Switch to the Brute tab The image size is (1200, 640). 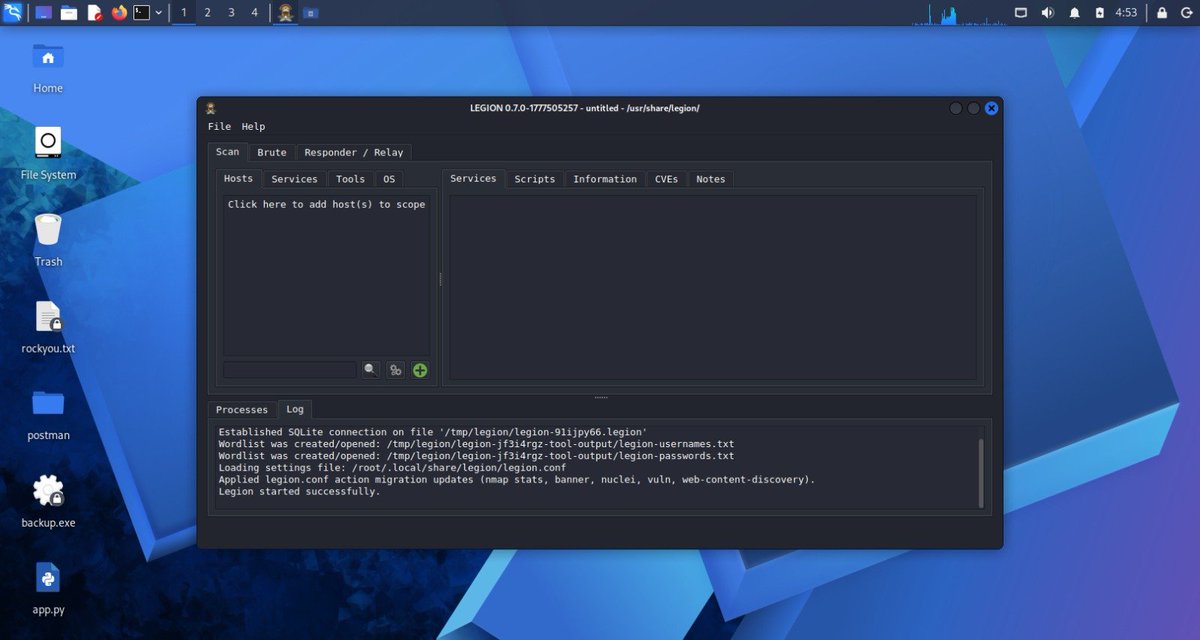(272, 153)
